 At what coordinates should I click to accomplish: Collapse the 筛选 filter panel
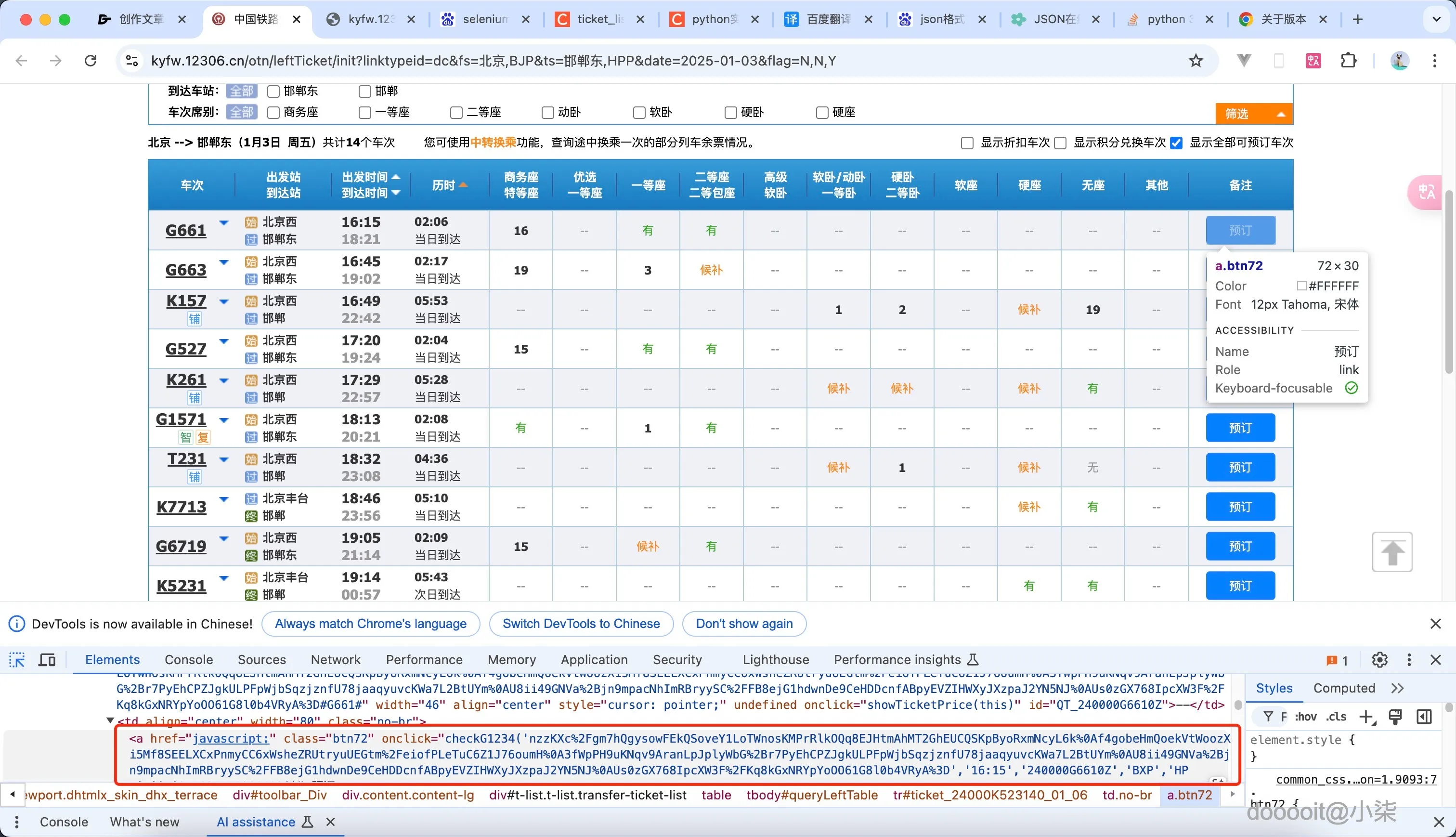tap(1254, 113)
